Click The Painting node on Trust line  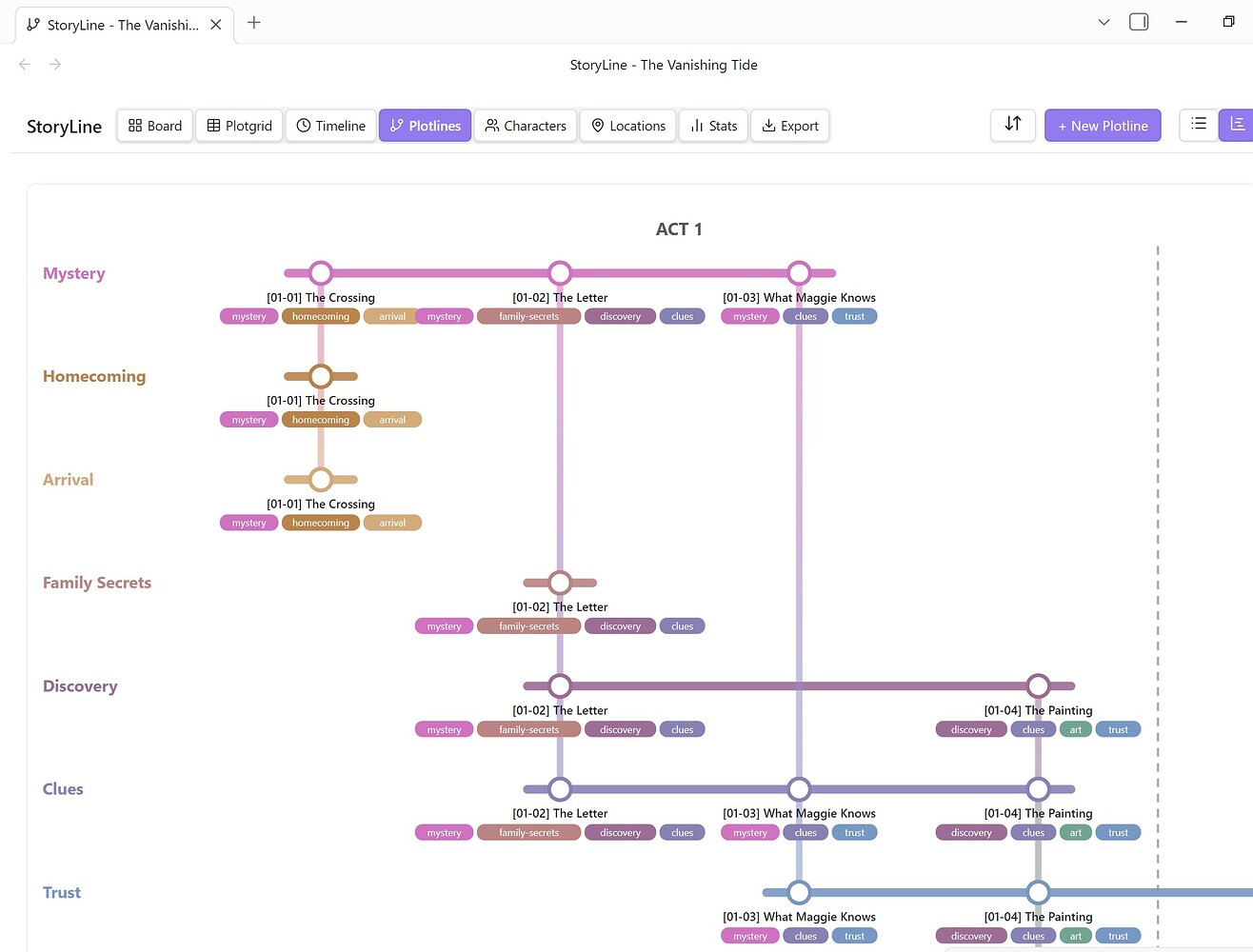(x=1038, y=892)
